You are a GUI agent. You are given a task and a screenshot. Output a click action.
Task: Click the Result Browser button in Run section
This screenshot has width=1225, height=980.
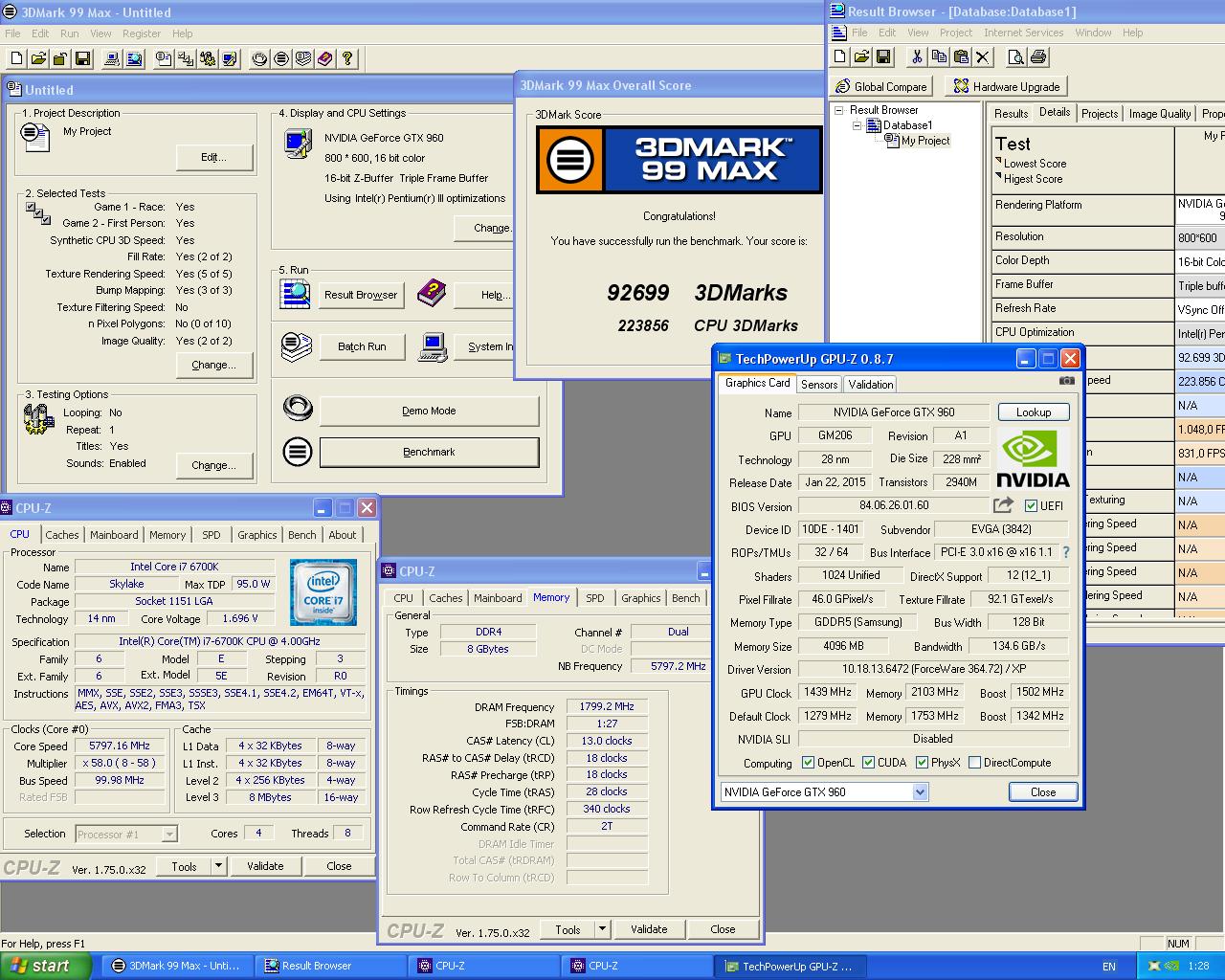tap(360, 295)
